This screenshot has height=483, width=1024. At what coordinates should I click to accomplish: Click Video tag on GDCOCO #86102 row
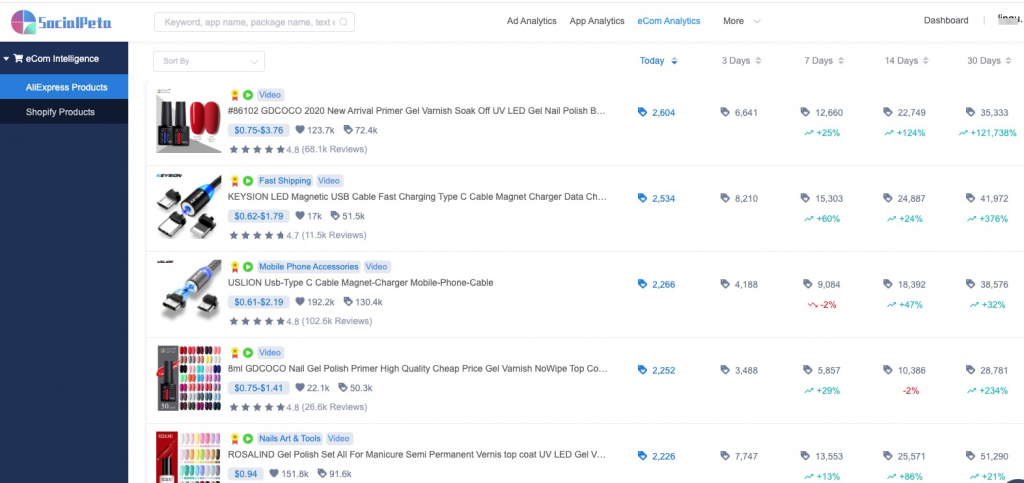270,95
